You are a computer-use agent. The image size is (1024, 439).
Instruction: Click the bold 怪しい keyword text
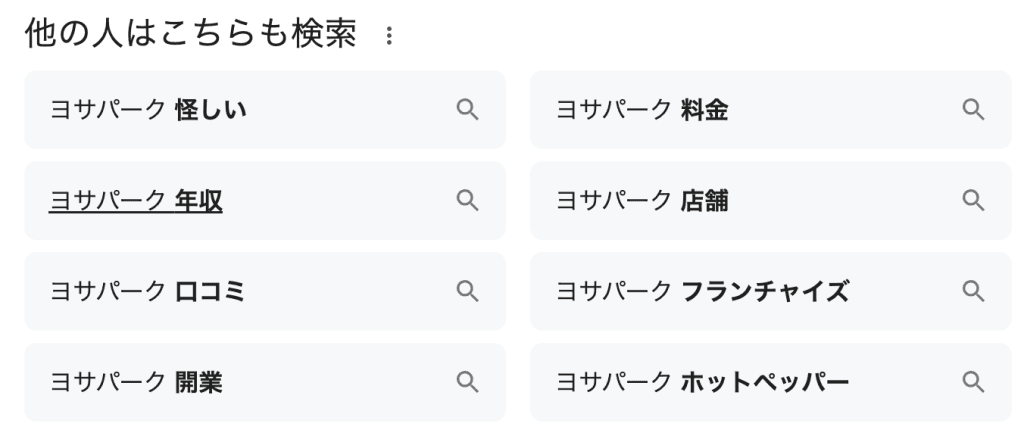(x=211, y=110)
